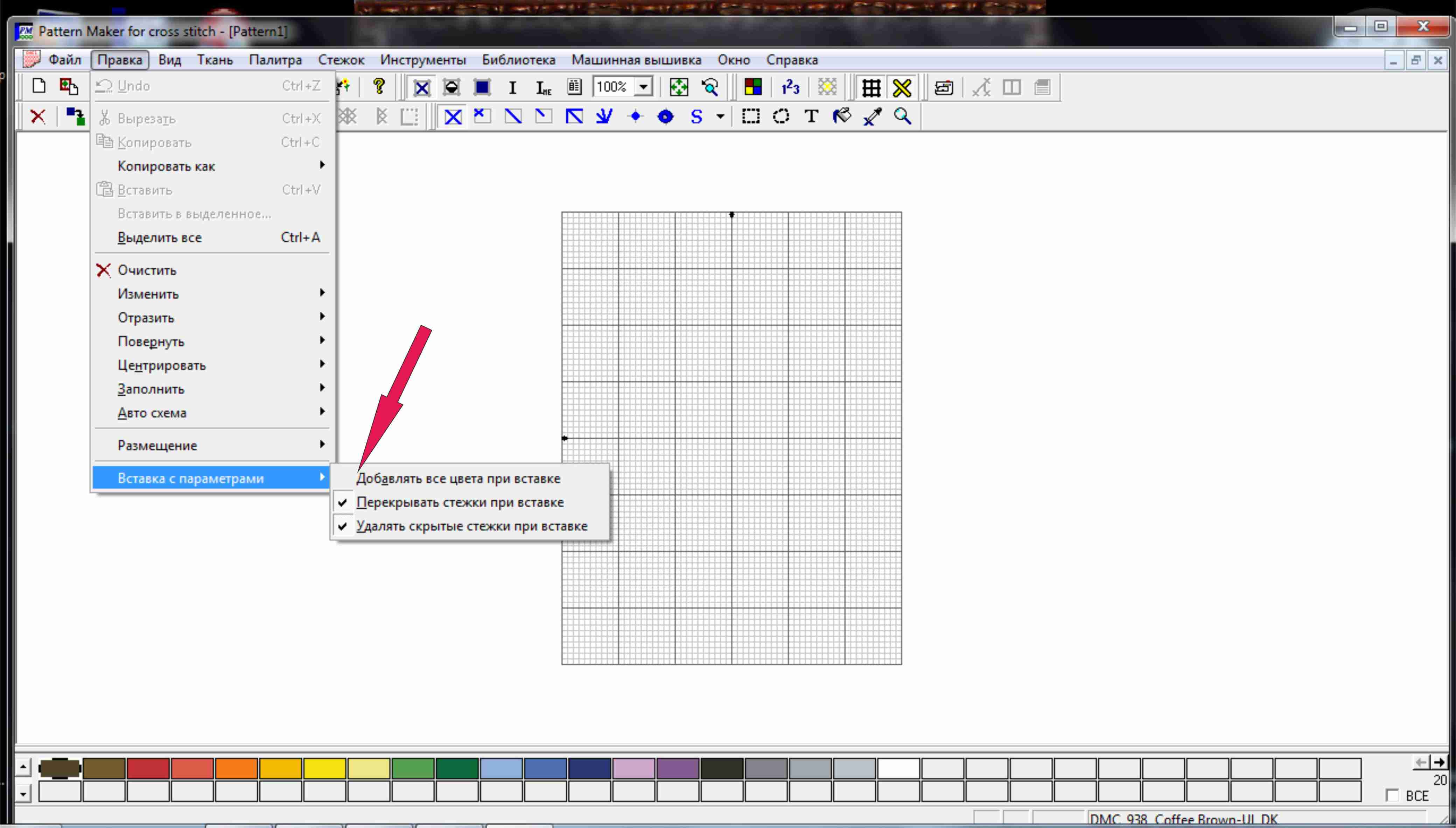Toggle the grid display icon
Image resolution: width=1456 pixels, height=828 pixels.
coord(871,87)
